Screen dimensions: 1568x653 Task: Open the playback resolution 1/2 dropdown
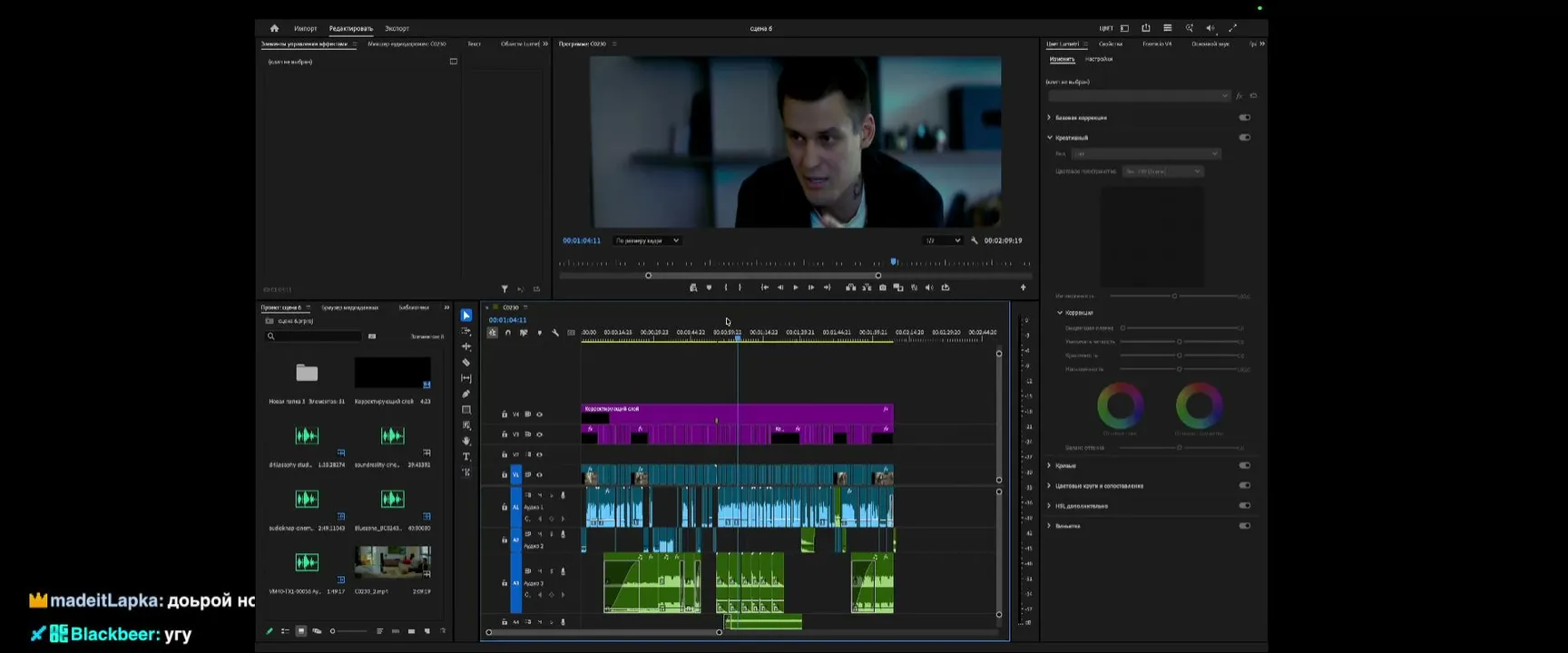click(942, 240)
